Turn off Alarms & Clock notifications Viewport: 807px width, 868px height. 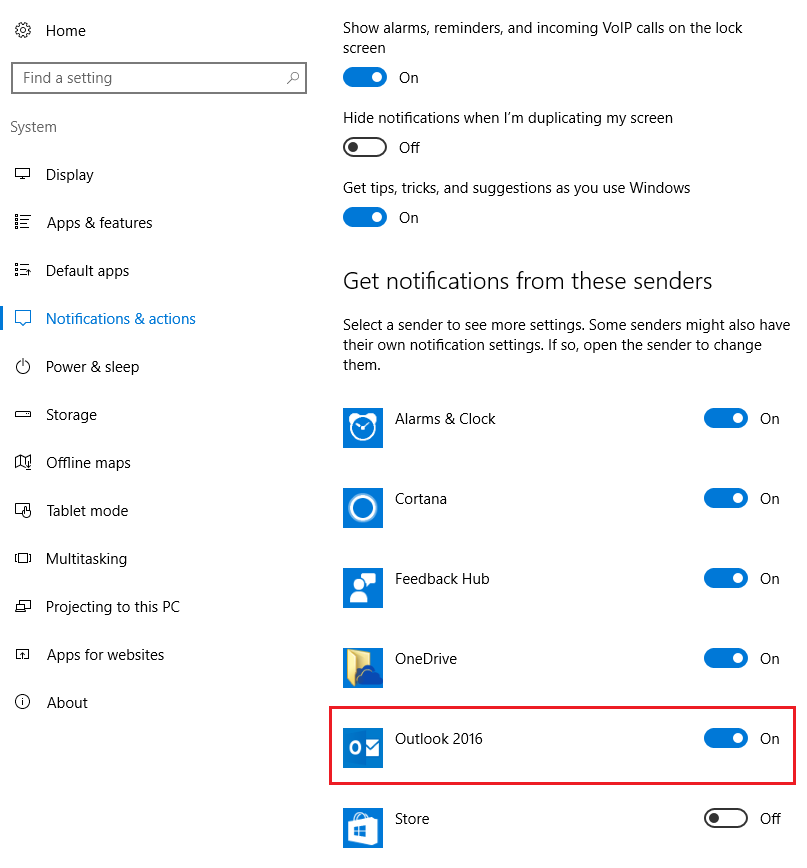pyautogui.click(x=726, y=418)
